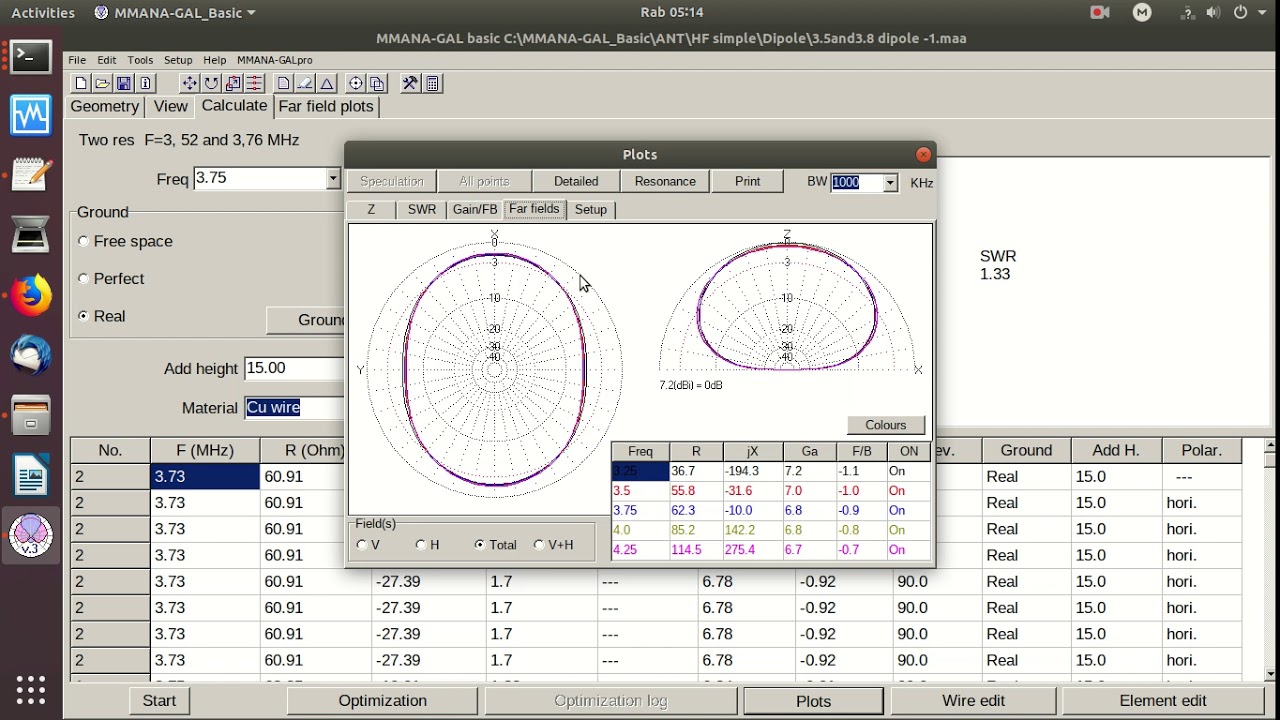Open the calculator toolbar icon
This screenshot has width=1280, height=720.
432,84
